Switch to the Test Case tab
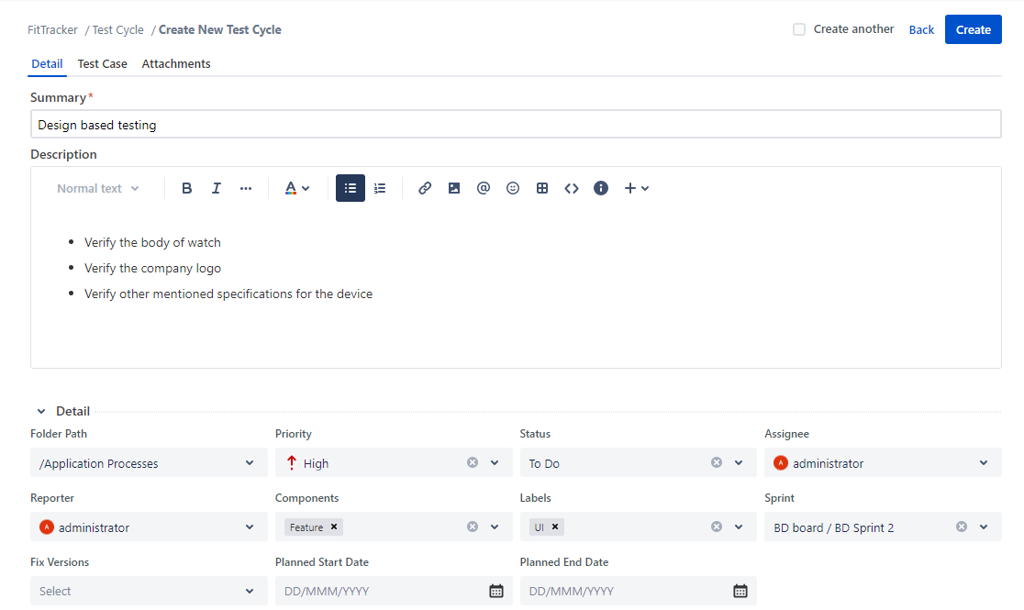Screen dimensions: 1024x610 (102, 63)
